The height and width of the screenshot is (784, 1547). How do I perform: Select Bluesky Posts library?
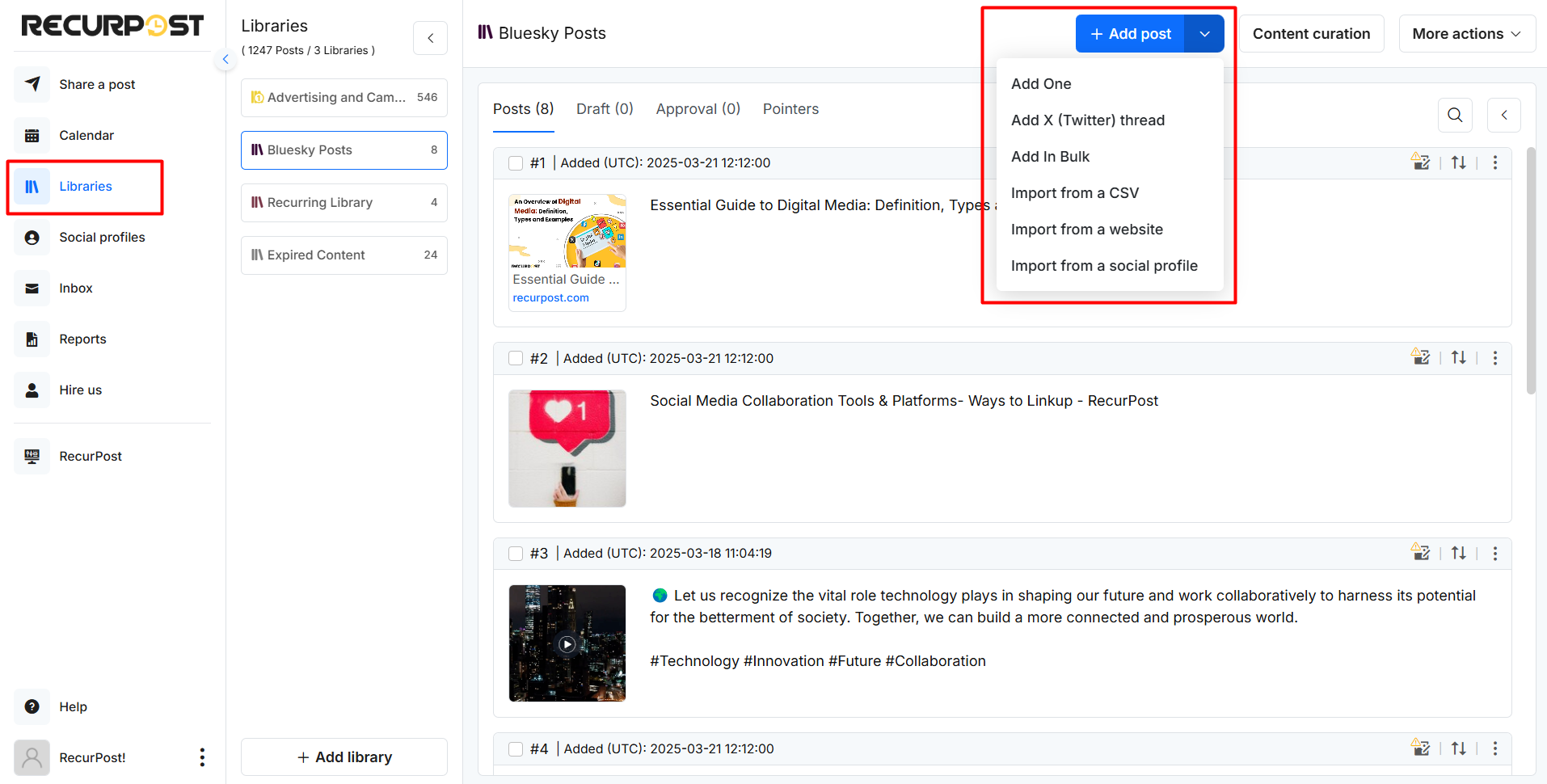point(344,150)
